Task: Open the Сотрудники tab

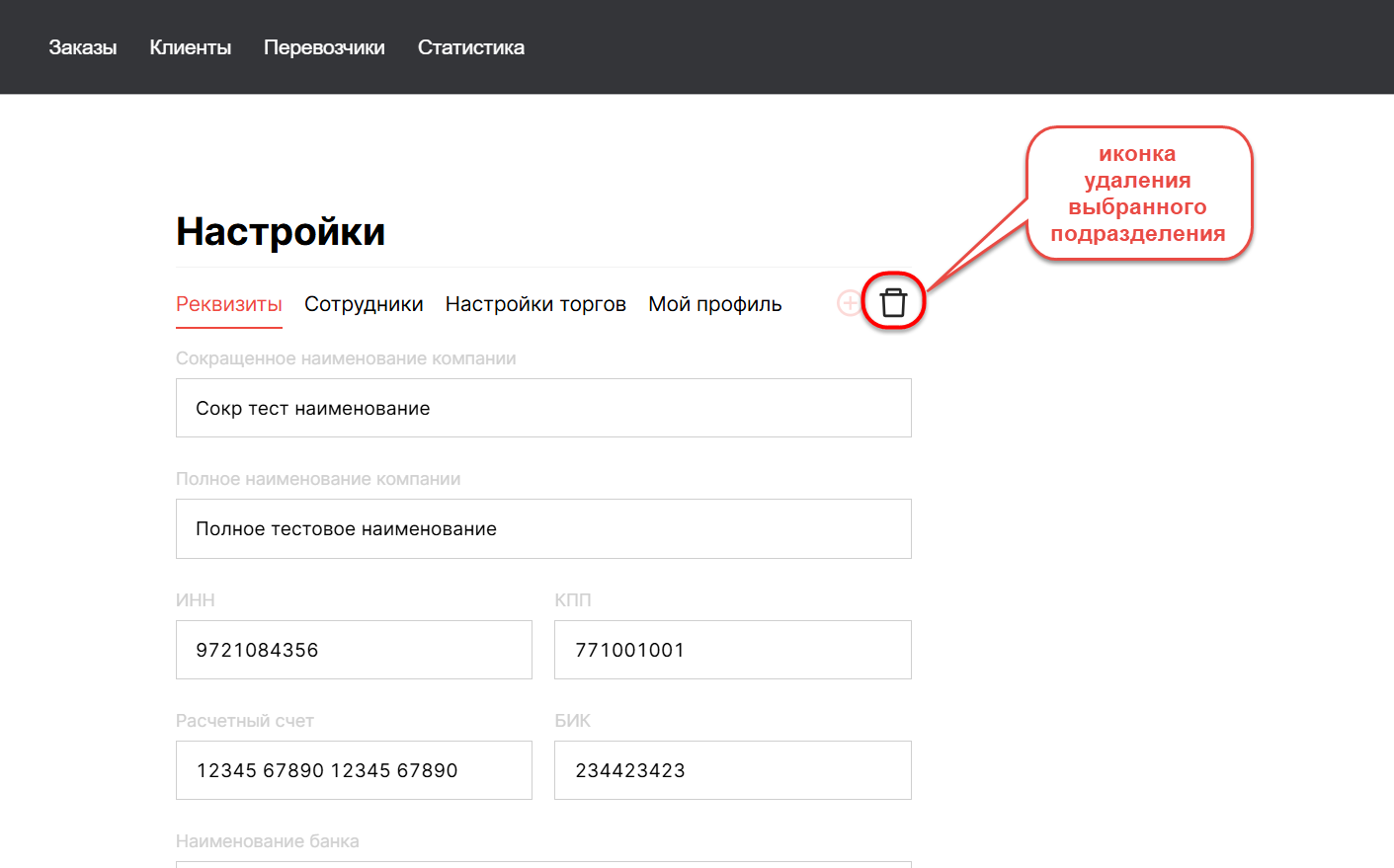Action: pyautogui.click(x=364, y=304)
